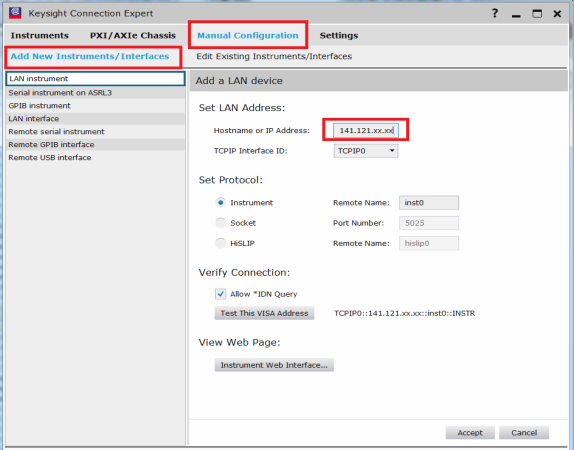This screenshot has width=574, height=450.
Task: Select the Instrument protocol radio button
Action: tap(220, 202)
